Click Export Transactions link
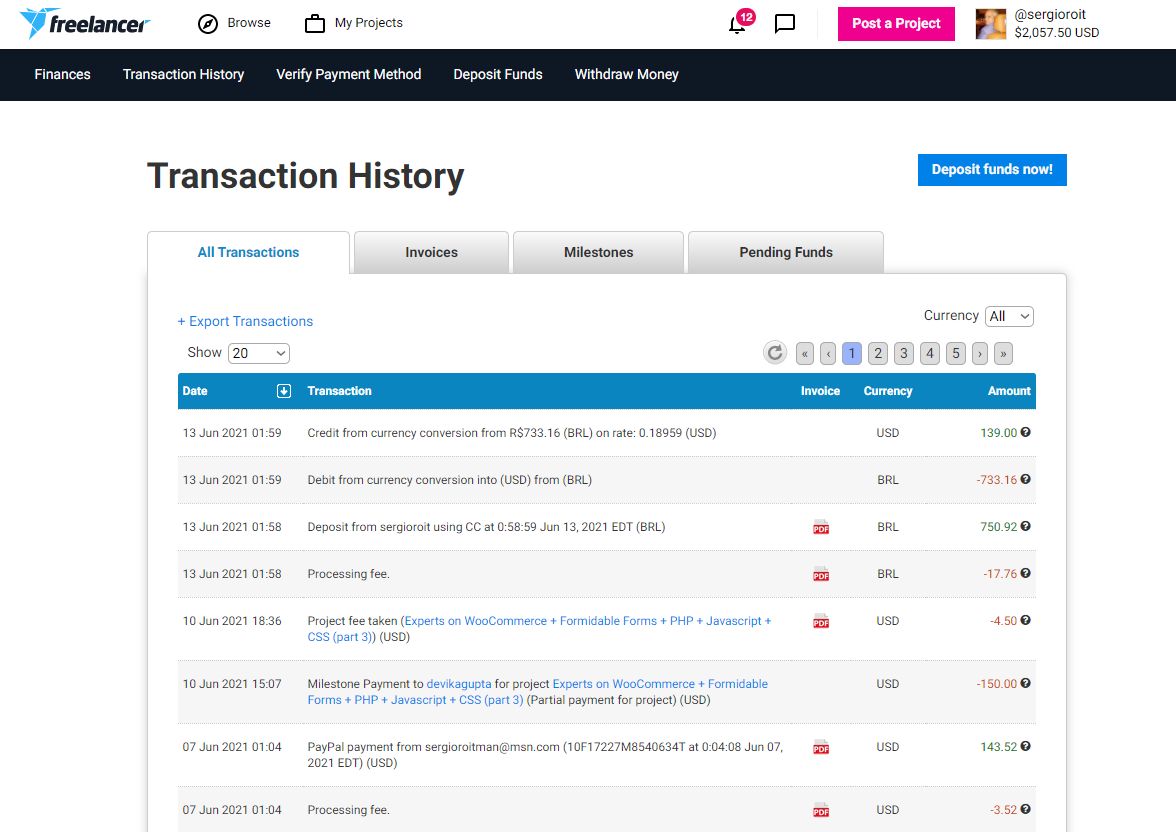This screenshot has width=1176, height=832. coord(245,321)
